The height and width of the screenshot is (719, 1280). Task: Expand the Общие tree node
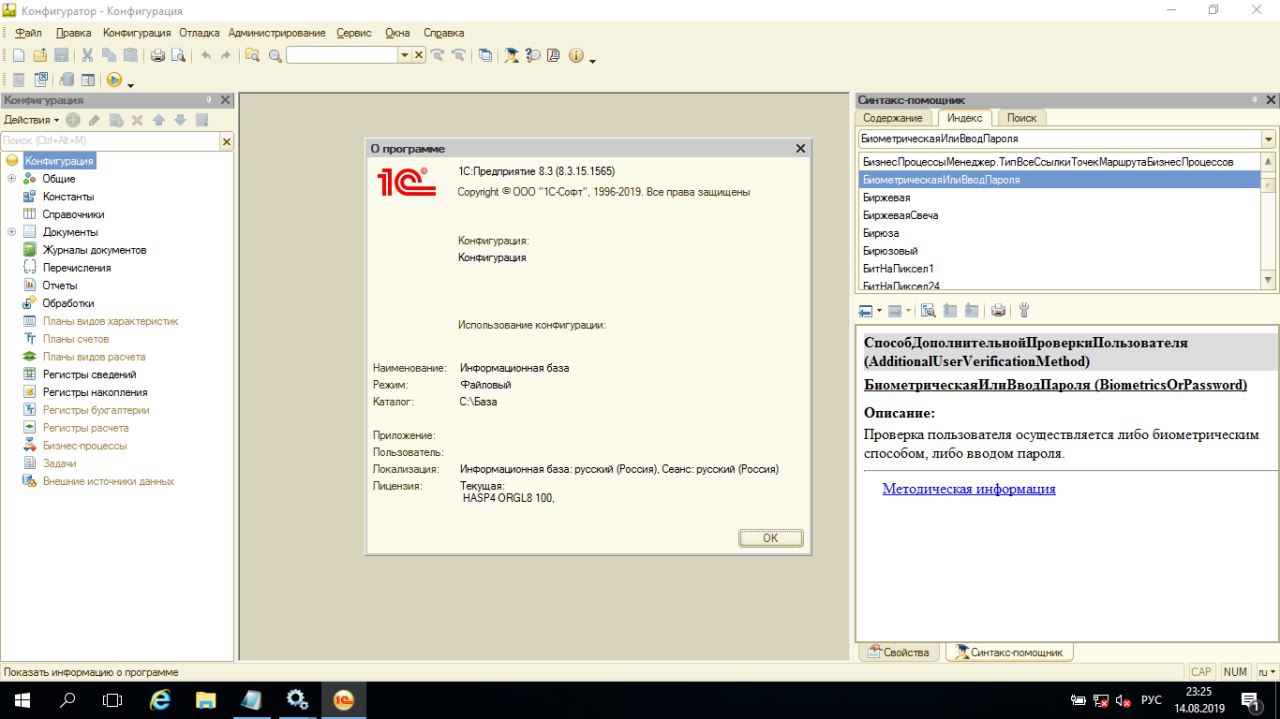tap(12, 179)
